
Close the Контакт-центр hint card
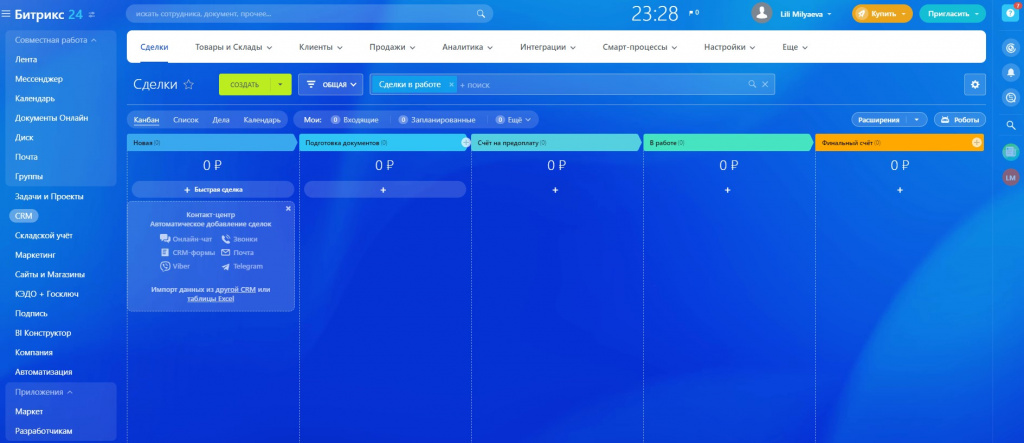(x=288, y=208)
